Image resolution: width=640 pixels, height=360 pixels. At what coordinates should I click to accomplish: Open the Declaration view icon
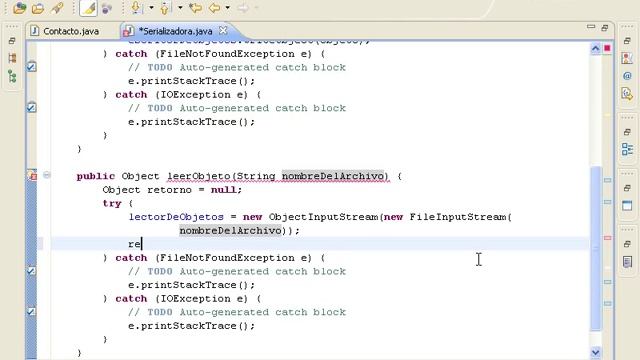(x=627, y=94)
